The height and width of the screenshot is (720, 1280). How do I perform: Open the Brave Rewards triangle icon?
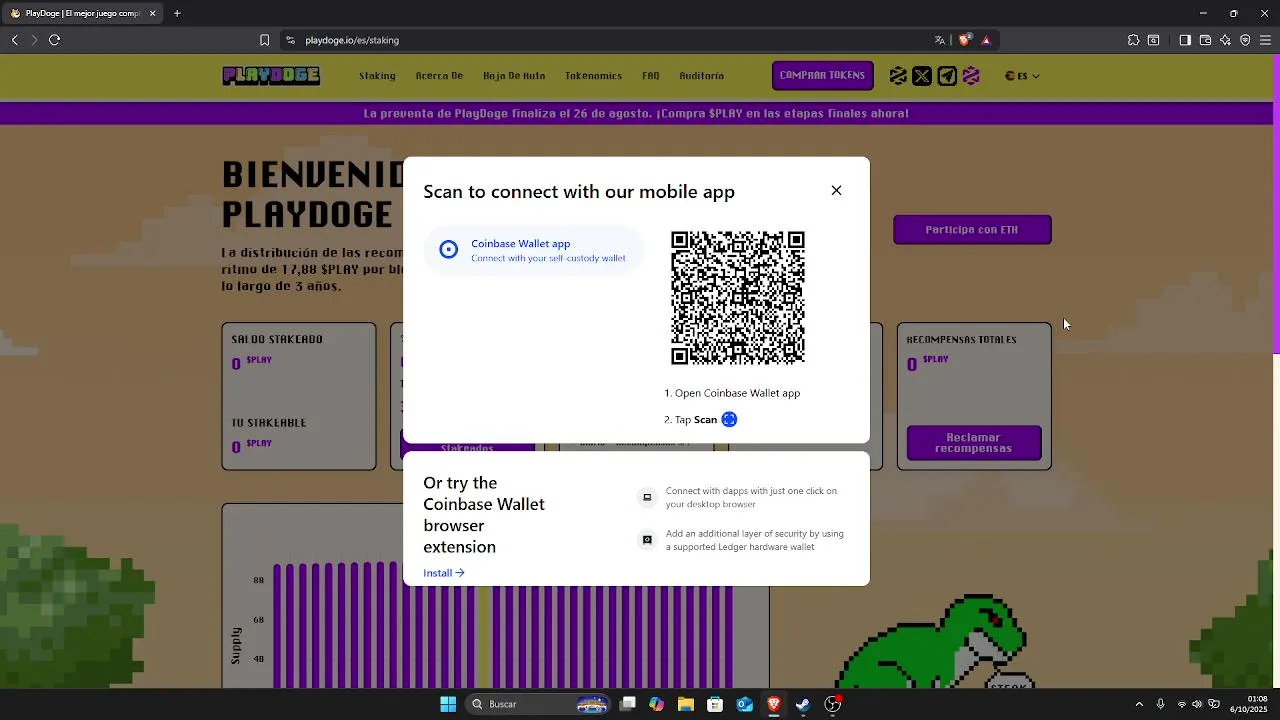tap(986, 40)
